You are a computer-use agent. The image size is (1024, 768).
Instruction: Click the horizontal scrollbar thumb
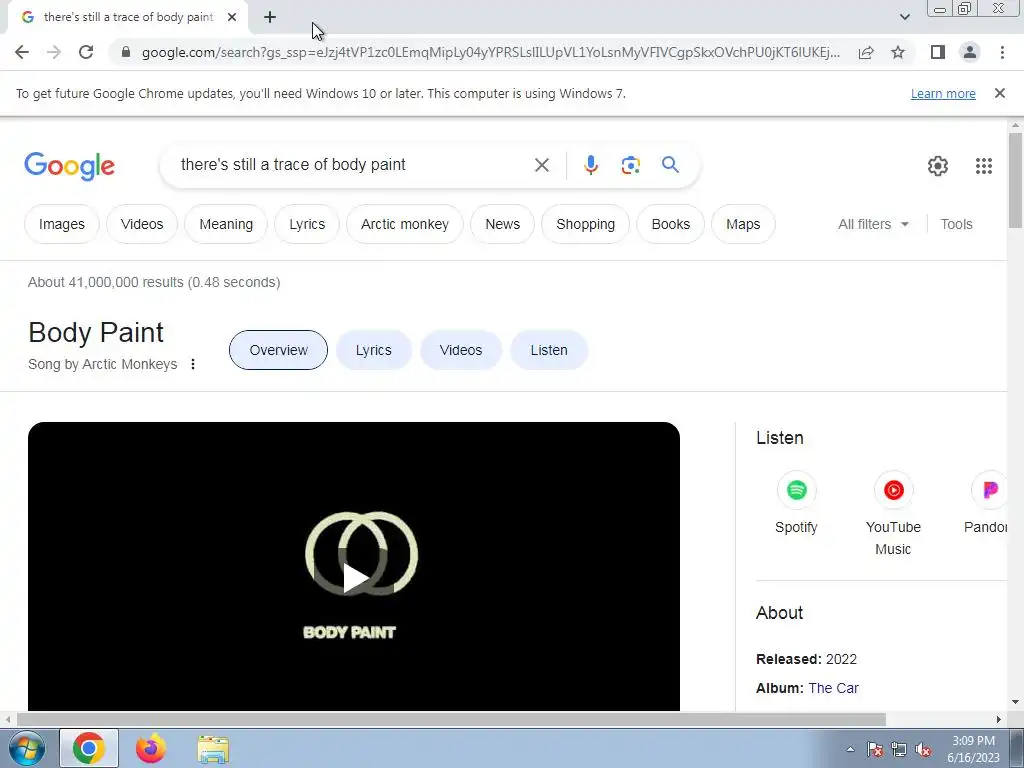451,719
